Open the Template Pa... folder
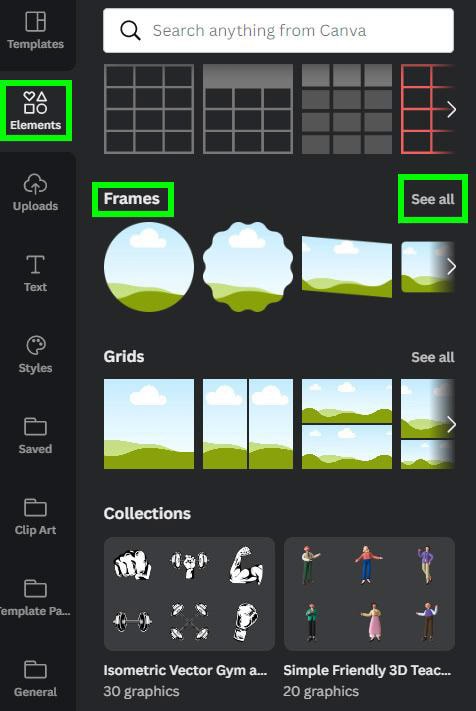The height and width of the screenshot is (711, 476). coord(35,597)
